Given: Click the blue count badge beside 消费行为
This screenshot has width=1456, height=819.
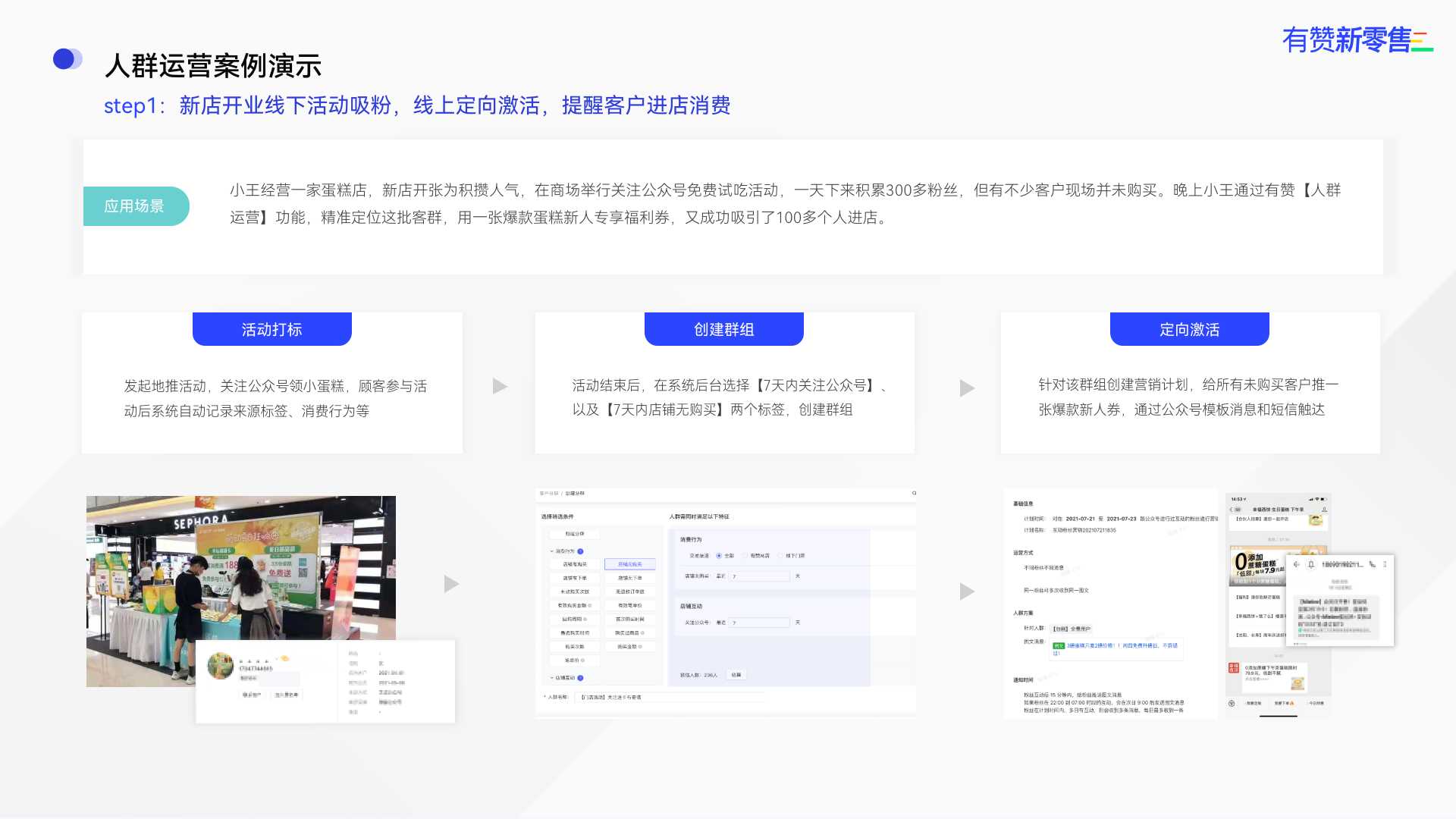Looking at the screenshot, I should pos(580,551).
